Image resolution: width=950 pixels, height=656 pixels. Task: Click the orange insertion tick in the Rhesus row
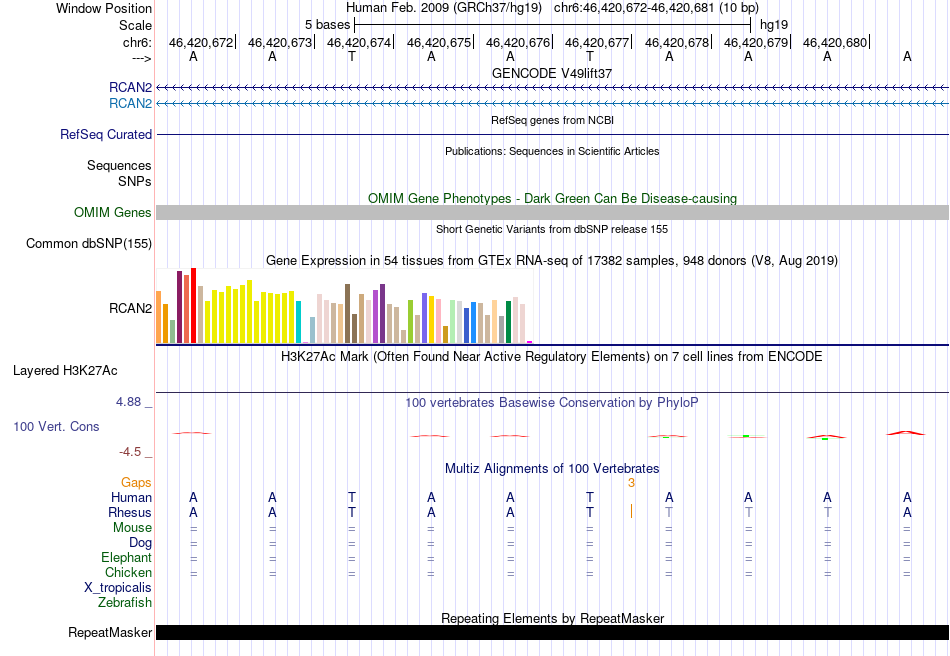[x=631, y=511]
